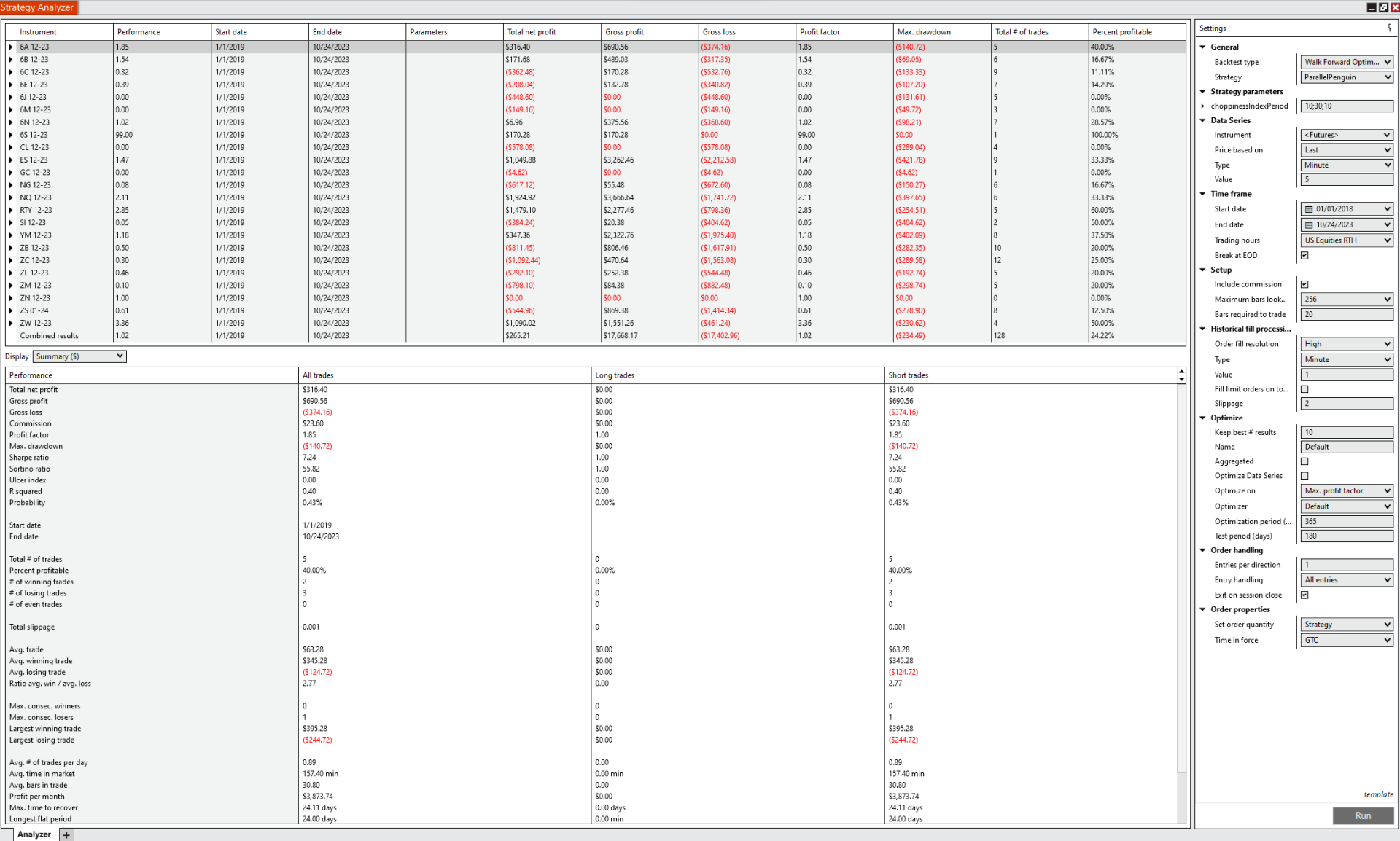
Task: Click the Start date calendar icon
Action: click(x=1309, y=209)
